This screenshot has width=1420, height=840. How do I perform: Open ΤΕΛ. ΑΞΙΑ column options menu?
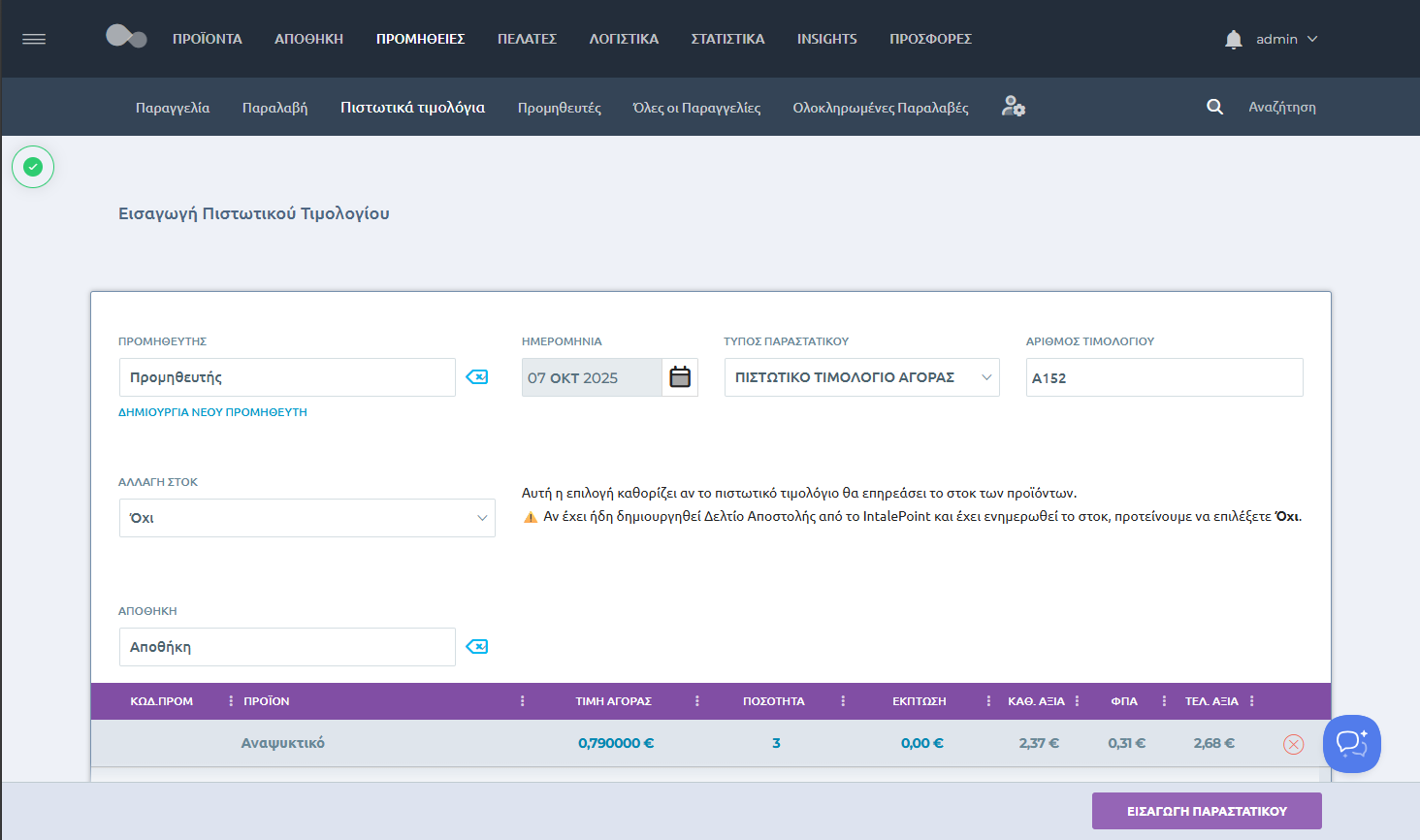1252,700
